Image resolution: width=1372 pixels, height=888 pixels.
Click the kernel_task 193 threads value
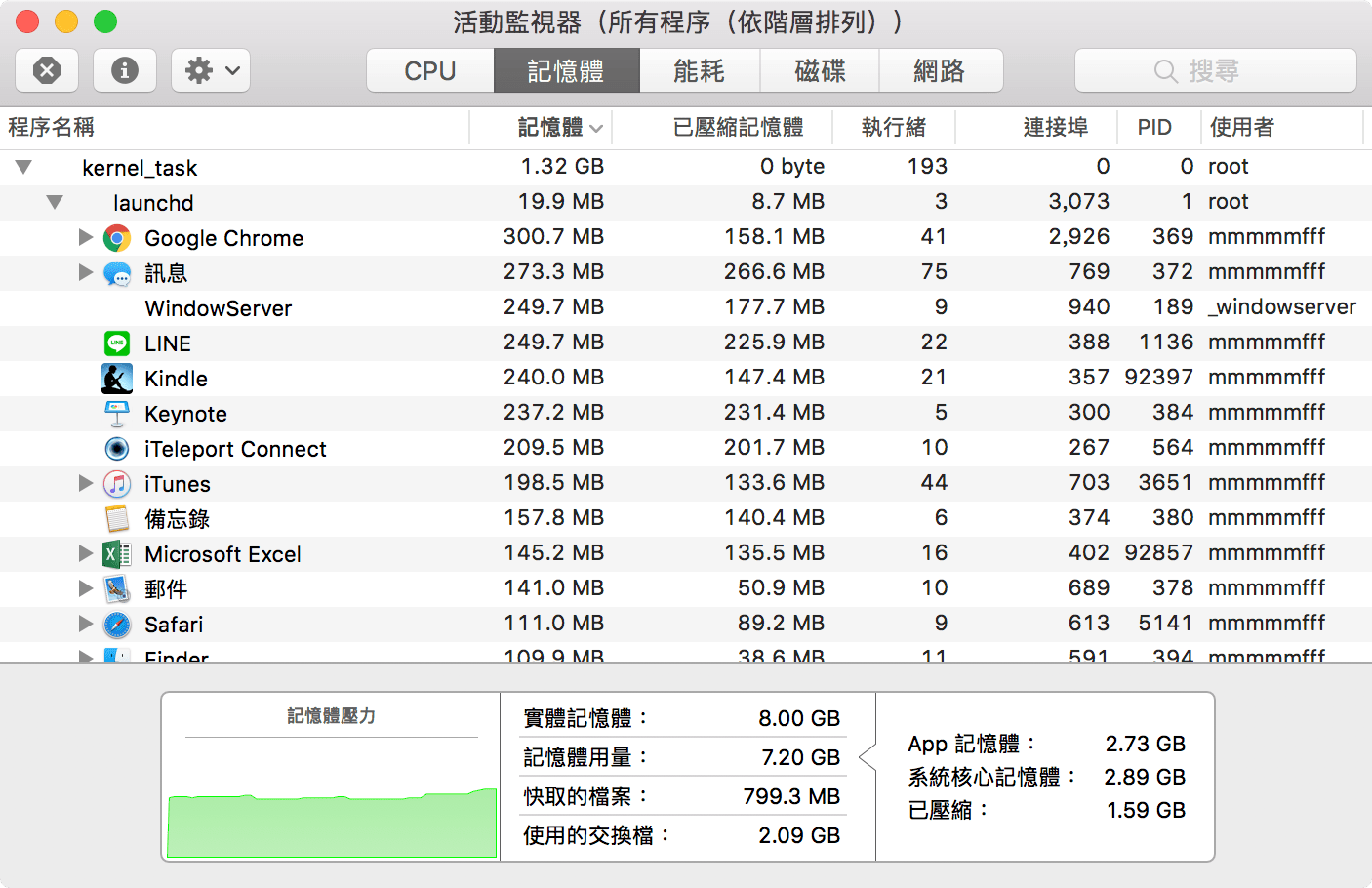point(927,167)
